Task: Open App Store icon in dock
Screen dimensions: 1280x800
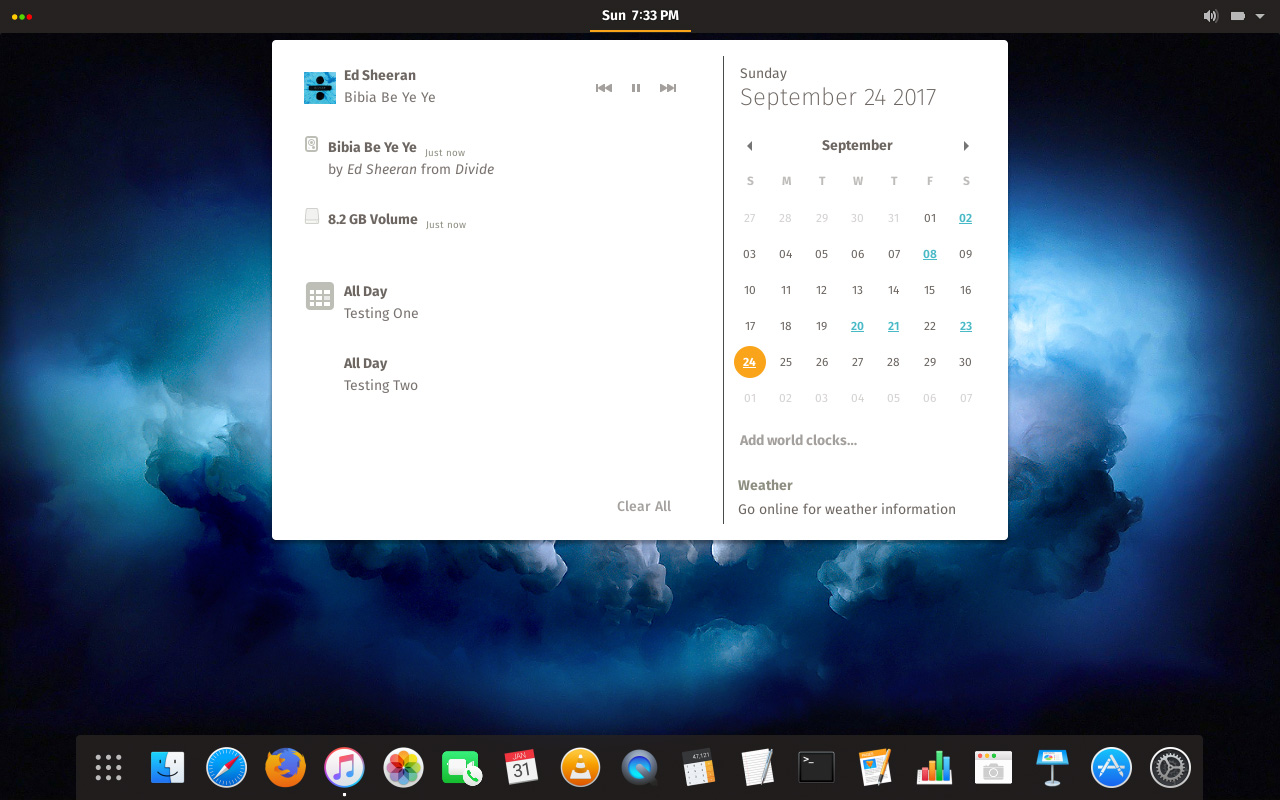Action: [1111, 768]
